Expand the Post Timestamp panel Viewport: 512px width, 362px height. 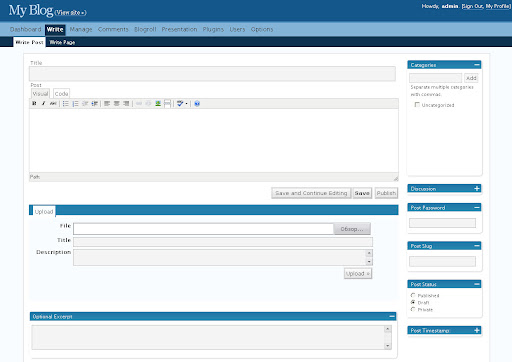(477, 330)
